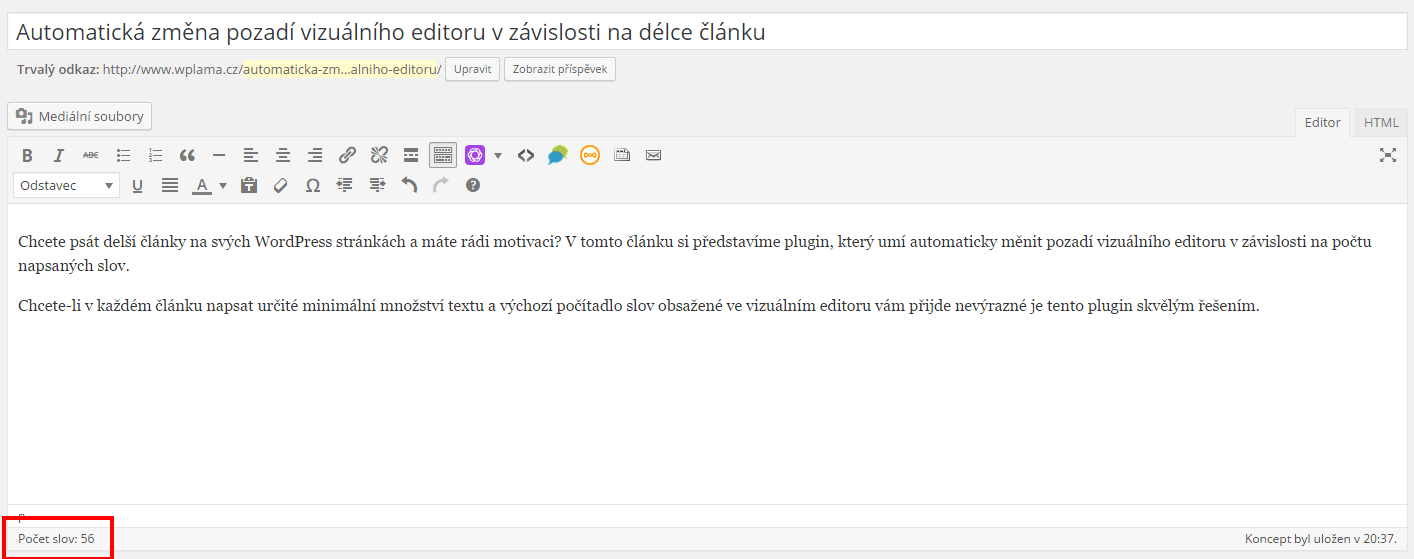This screenshot has height=559, width=1414.
Task: Insert a horizontal line
Action: [x=219, y=155]
